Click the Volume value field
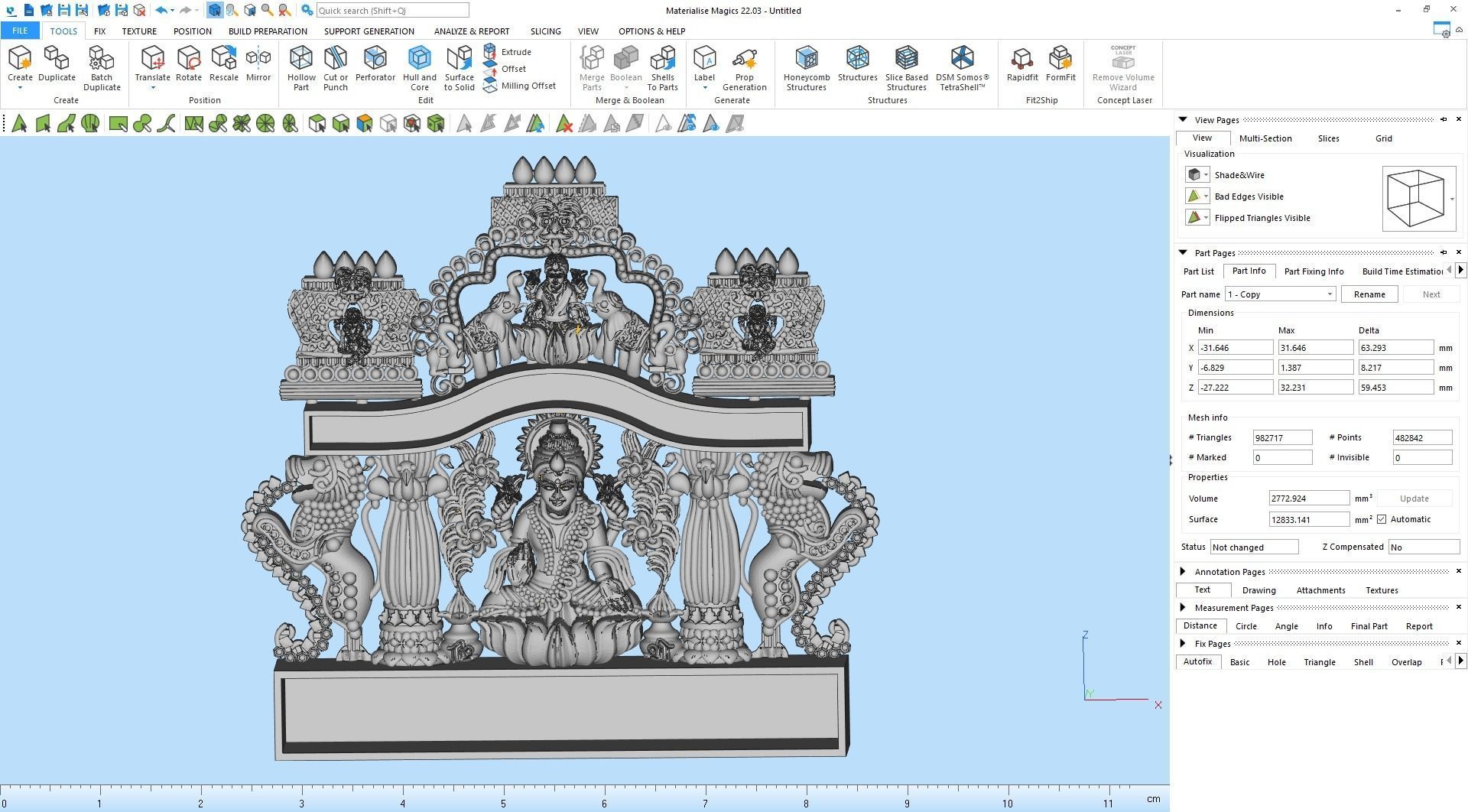1468x812 pixels. tap(1309, 499)
